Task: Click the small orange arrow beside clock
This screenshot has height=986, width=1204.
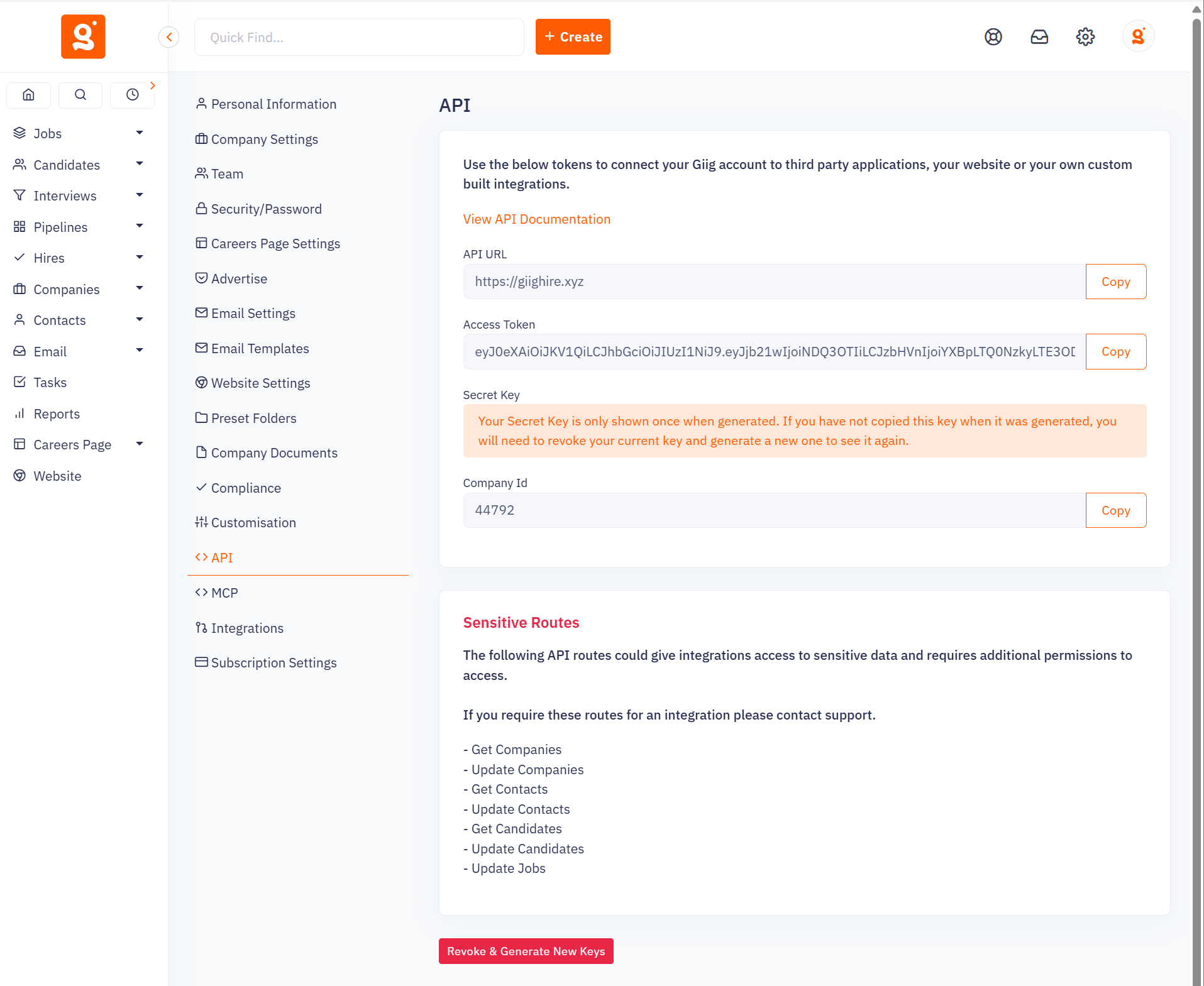Action: click(x=153, y=85)
